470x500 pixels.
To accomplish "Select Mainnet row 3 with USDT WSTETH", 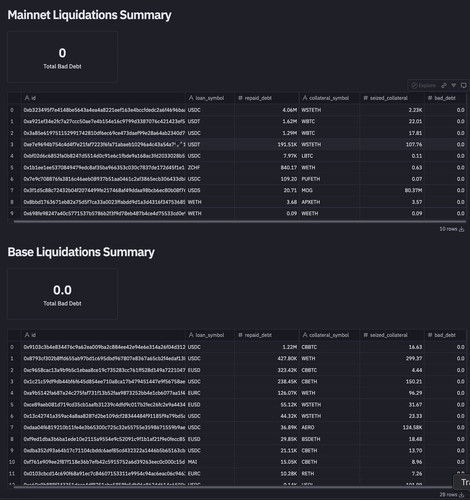I will pos(237,145).
